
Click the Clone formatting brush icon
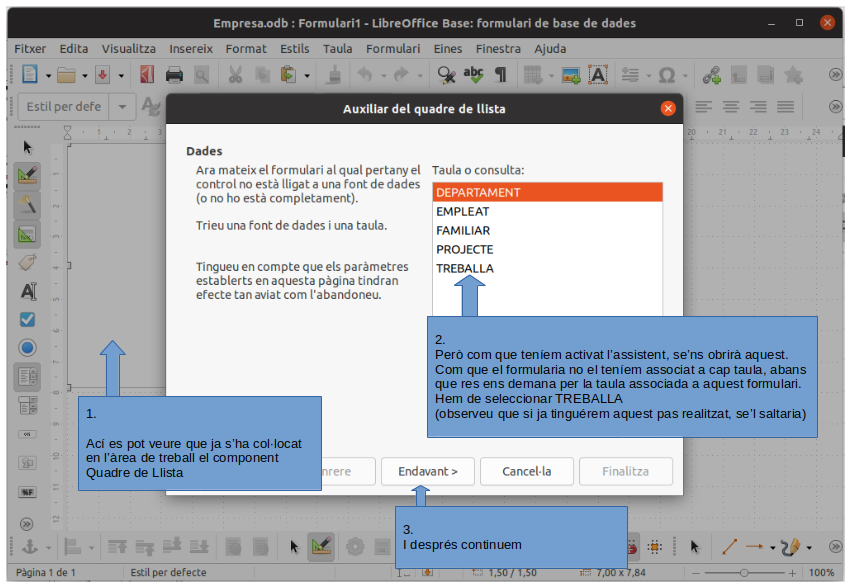tap(333, 75)
